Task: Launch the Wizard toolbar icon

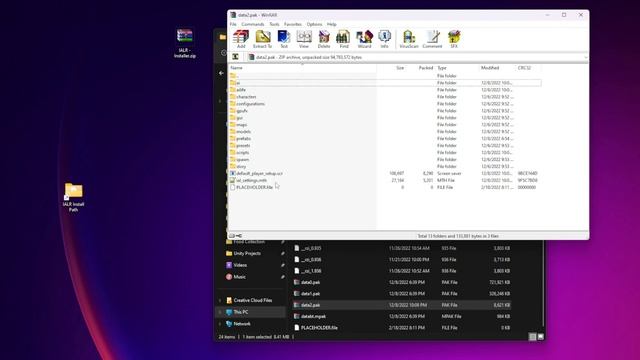Action: pyautogui.click(x=364, y=39)
